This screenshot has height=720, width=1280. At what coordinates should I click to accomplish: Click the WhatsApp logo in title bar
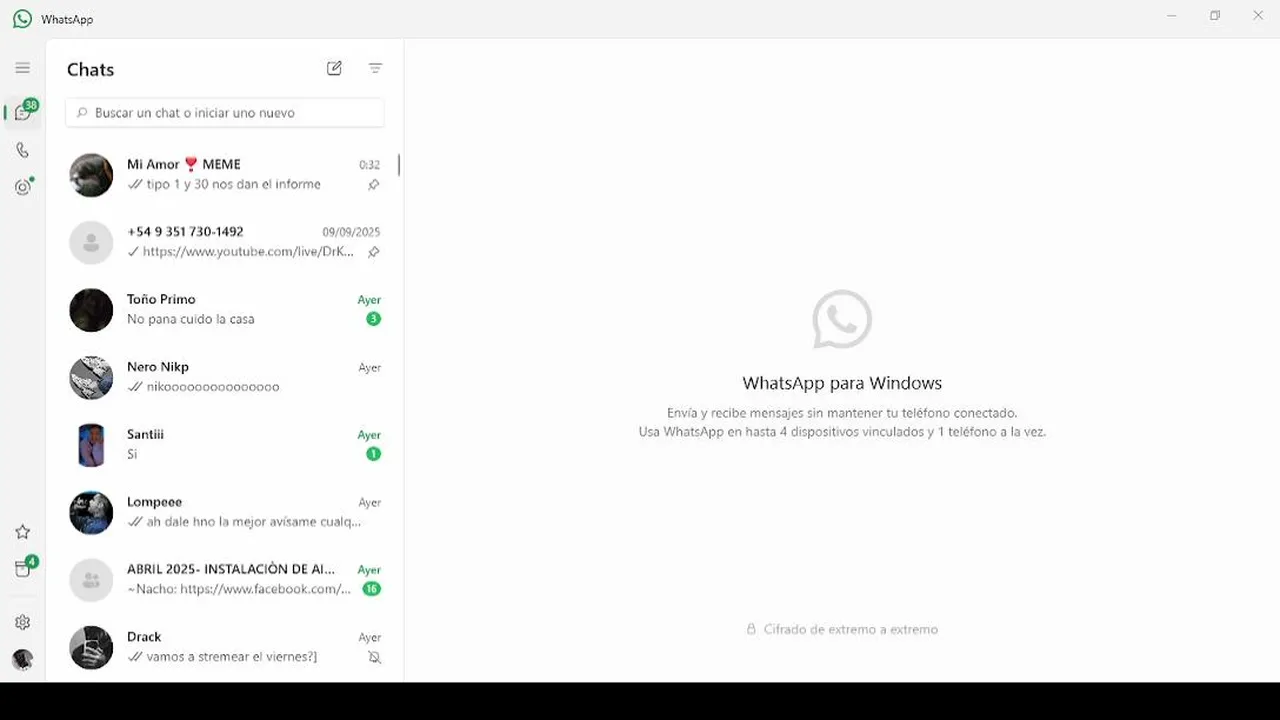point(22,19)
